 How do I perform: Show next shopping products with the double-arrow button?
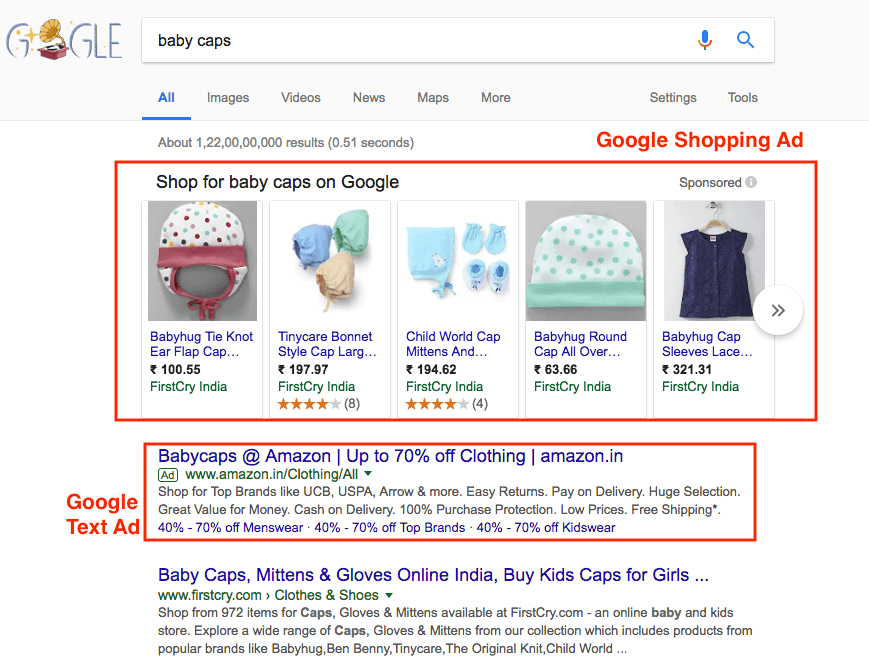pyautogui.click(x=778, y=310)
